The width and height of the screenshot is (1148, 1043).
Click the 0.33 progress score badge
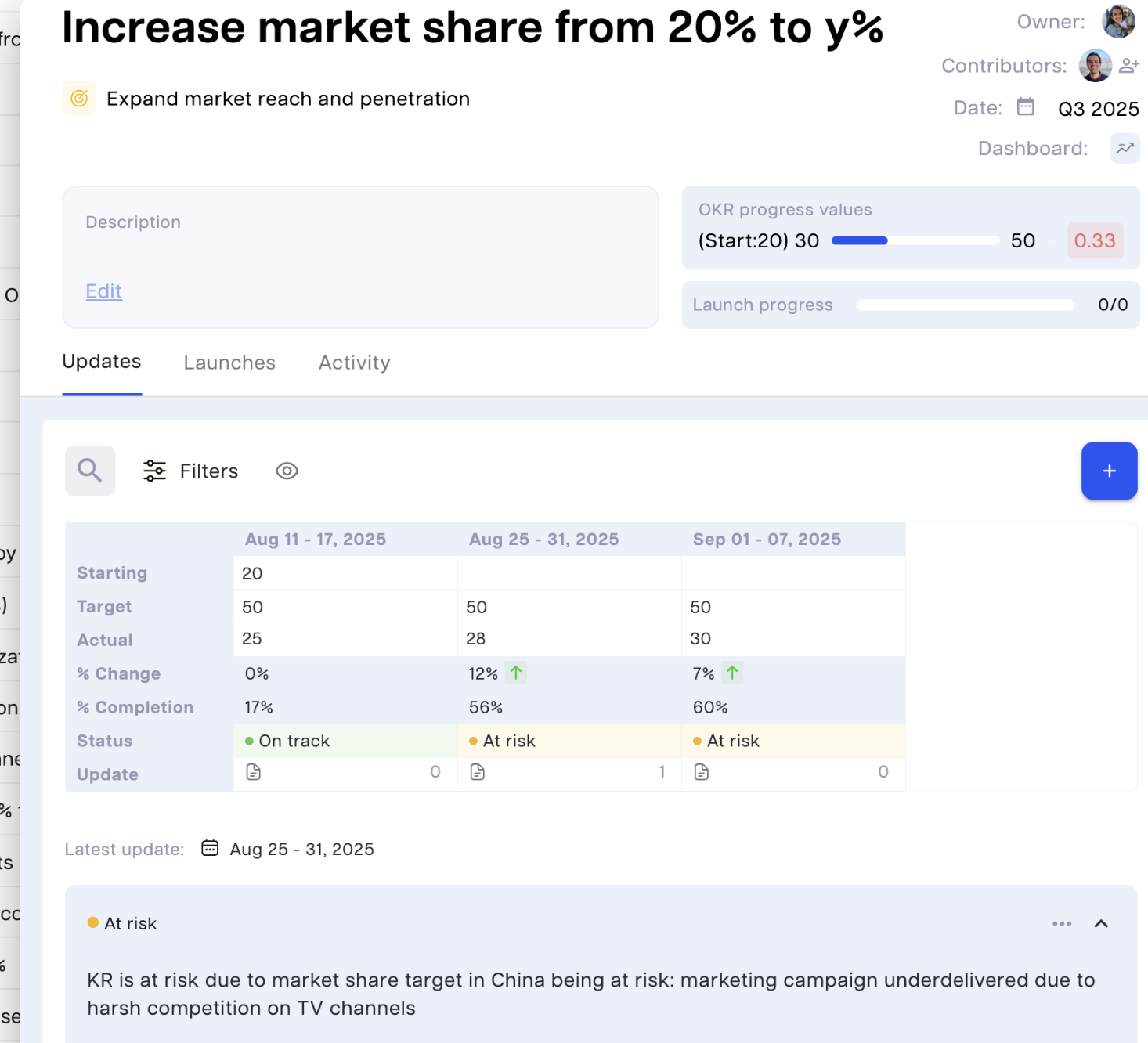click(1095, 240)
